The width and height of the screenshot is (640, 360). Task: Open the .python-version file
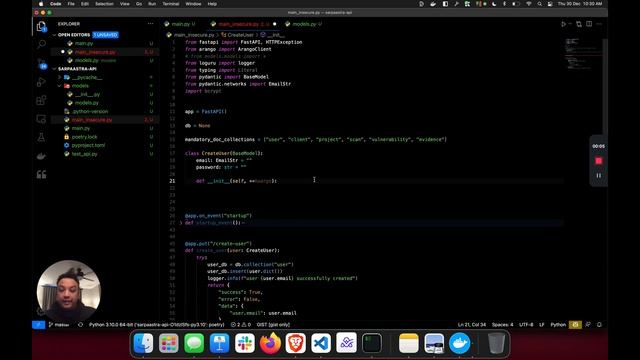pyautogui.click(x=90, y=111)
